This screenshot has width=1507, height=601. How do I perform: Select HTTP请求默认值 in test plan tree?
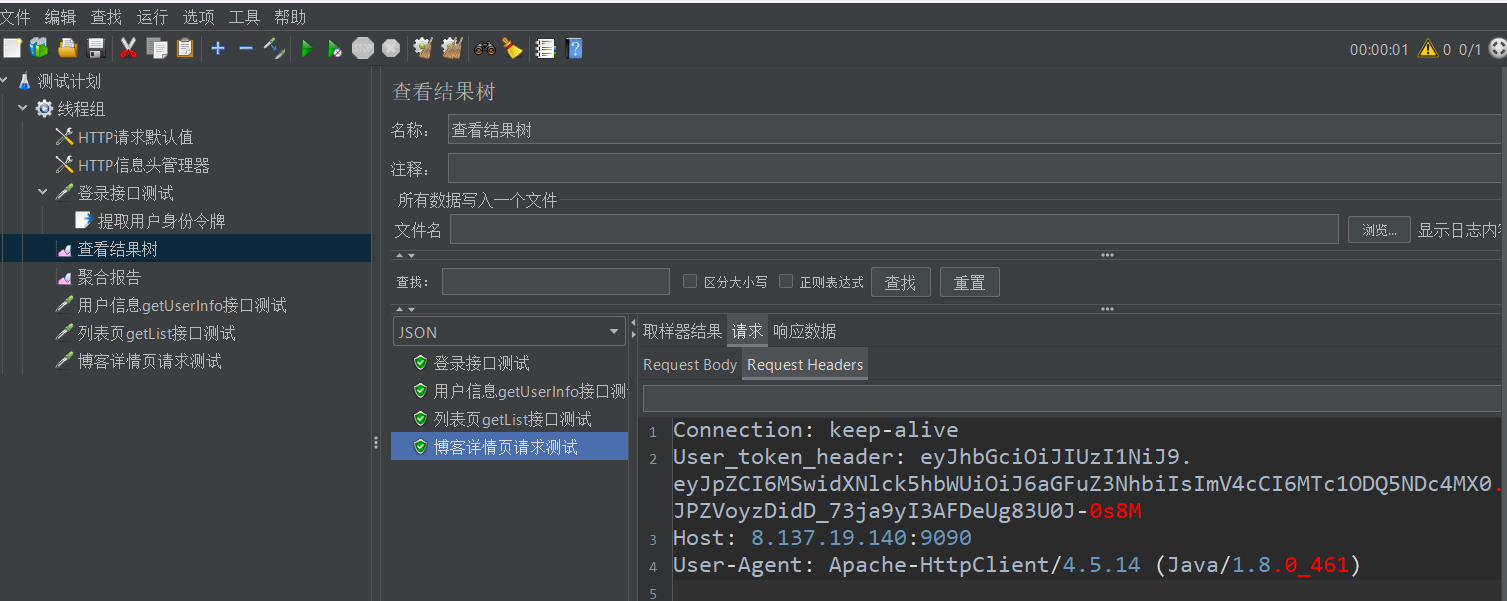pos(135,137)
